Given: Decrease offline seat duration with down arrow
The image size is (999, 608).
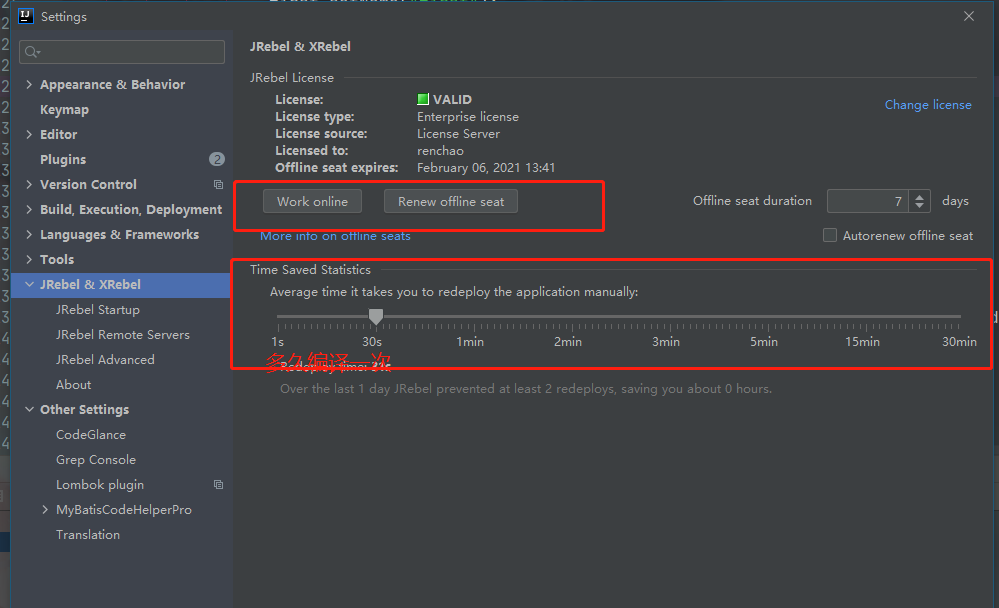Looking at the screenshot, I should tap(919, 206).
